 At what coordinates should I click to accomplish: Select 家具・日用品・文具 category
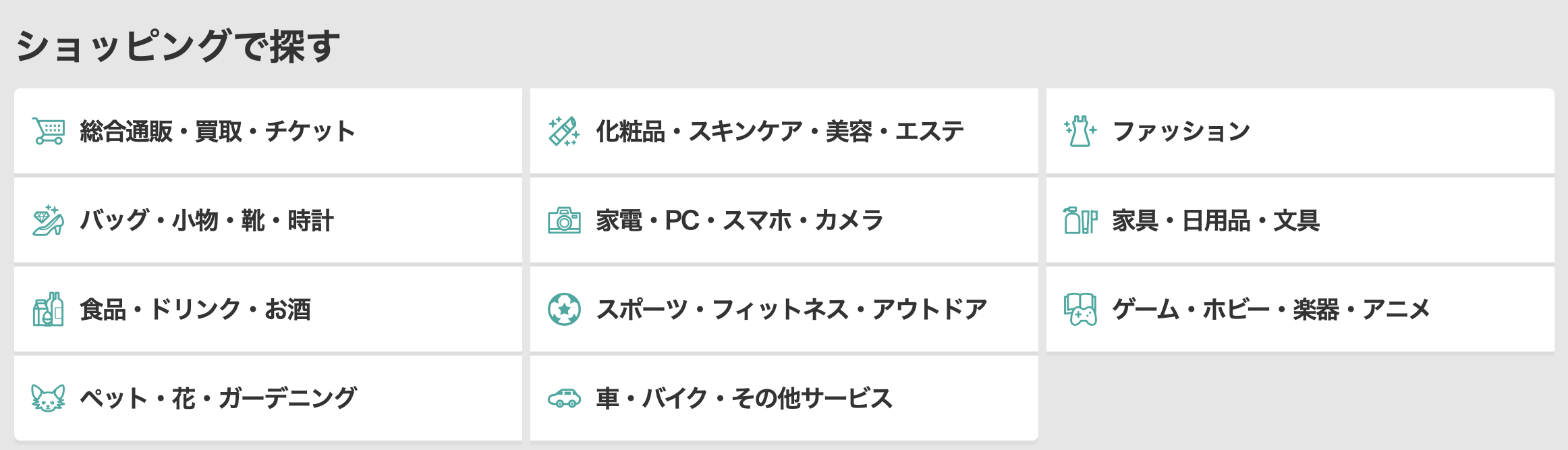(1300, 220)
